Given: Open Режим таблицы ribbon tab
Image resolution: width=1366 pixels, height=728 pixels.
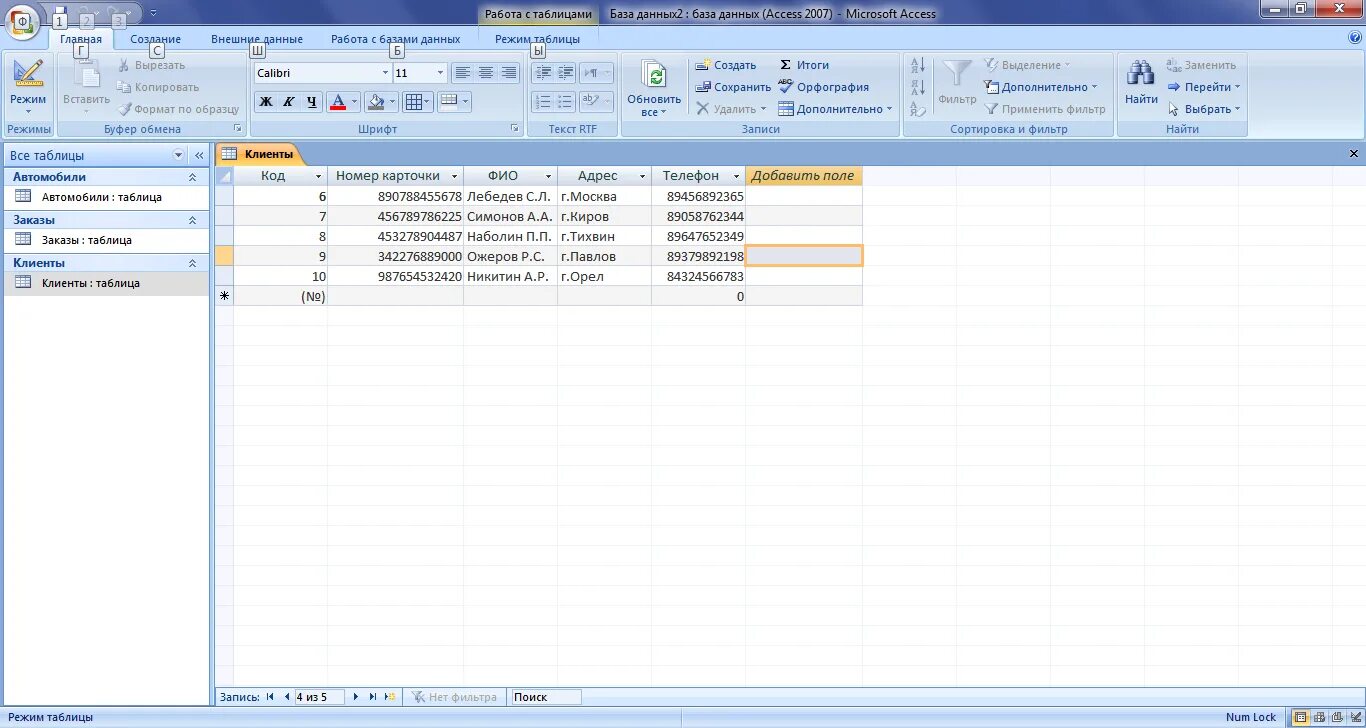Looking at the screenshot, I should [537, 39].
